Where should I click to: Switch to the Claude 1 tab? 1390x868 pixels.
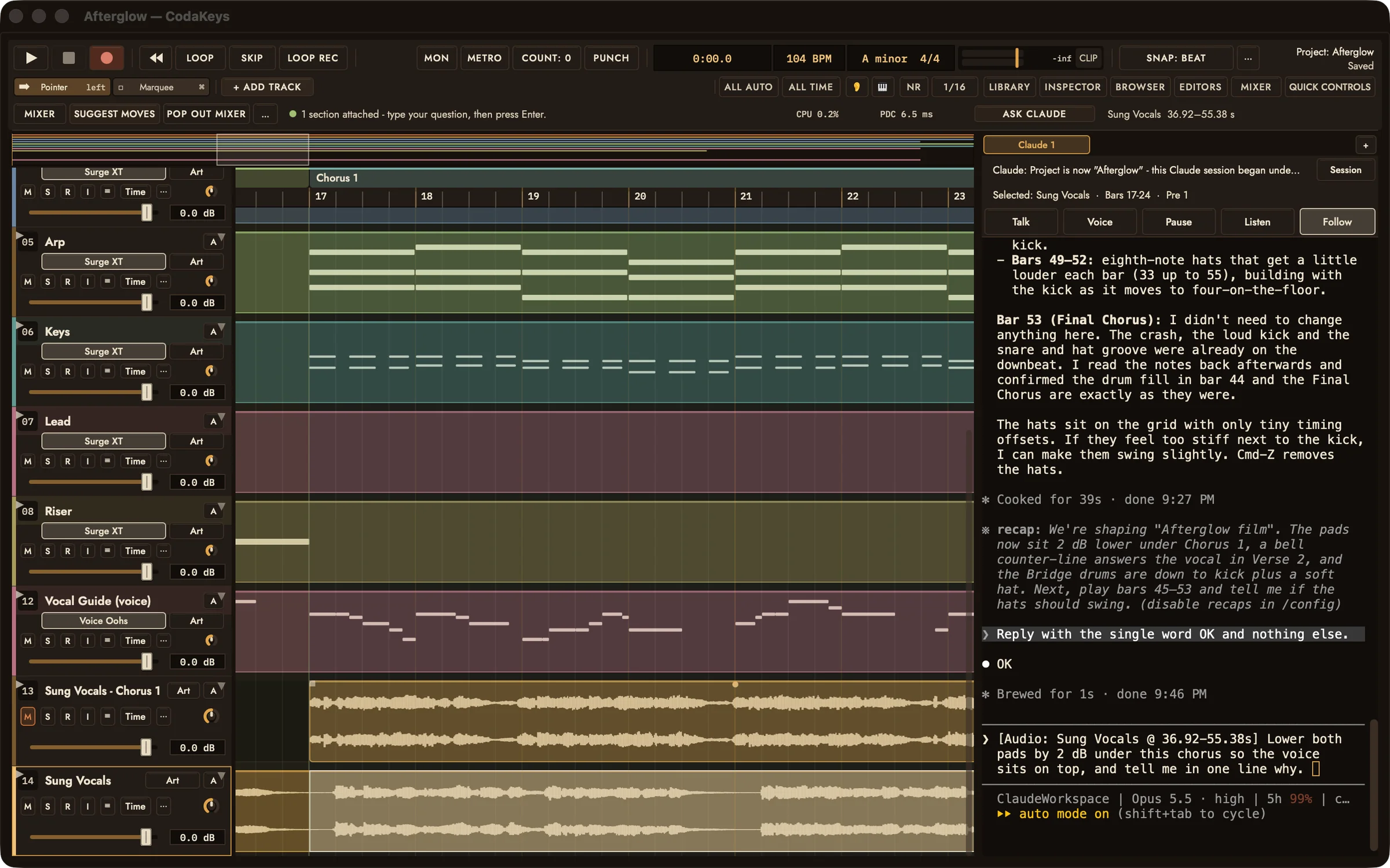point(1036,145)
